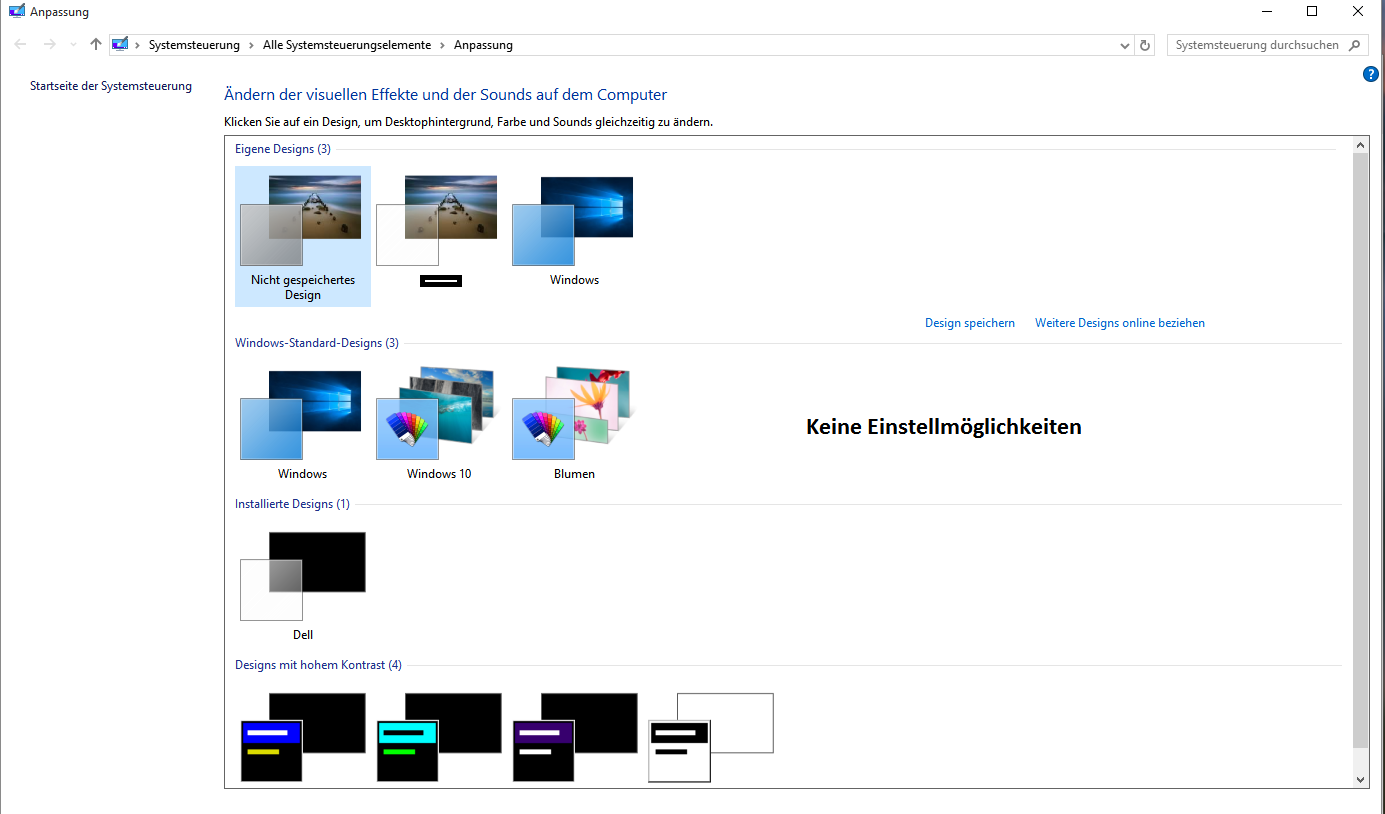1385x814 pixels.
Task: Click Startseite der Systemsteuerung link
Action: coord(110,86)
